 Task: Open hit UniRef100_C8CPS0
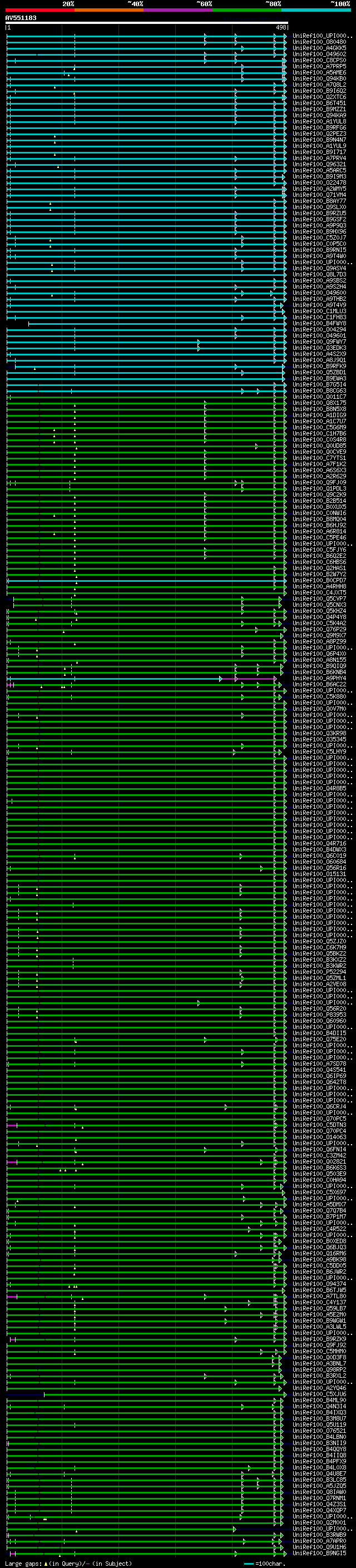click(x=319, y=60)
